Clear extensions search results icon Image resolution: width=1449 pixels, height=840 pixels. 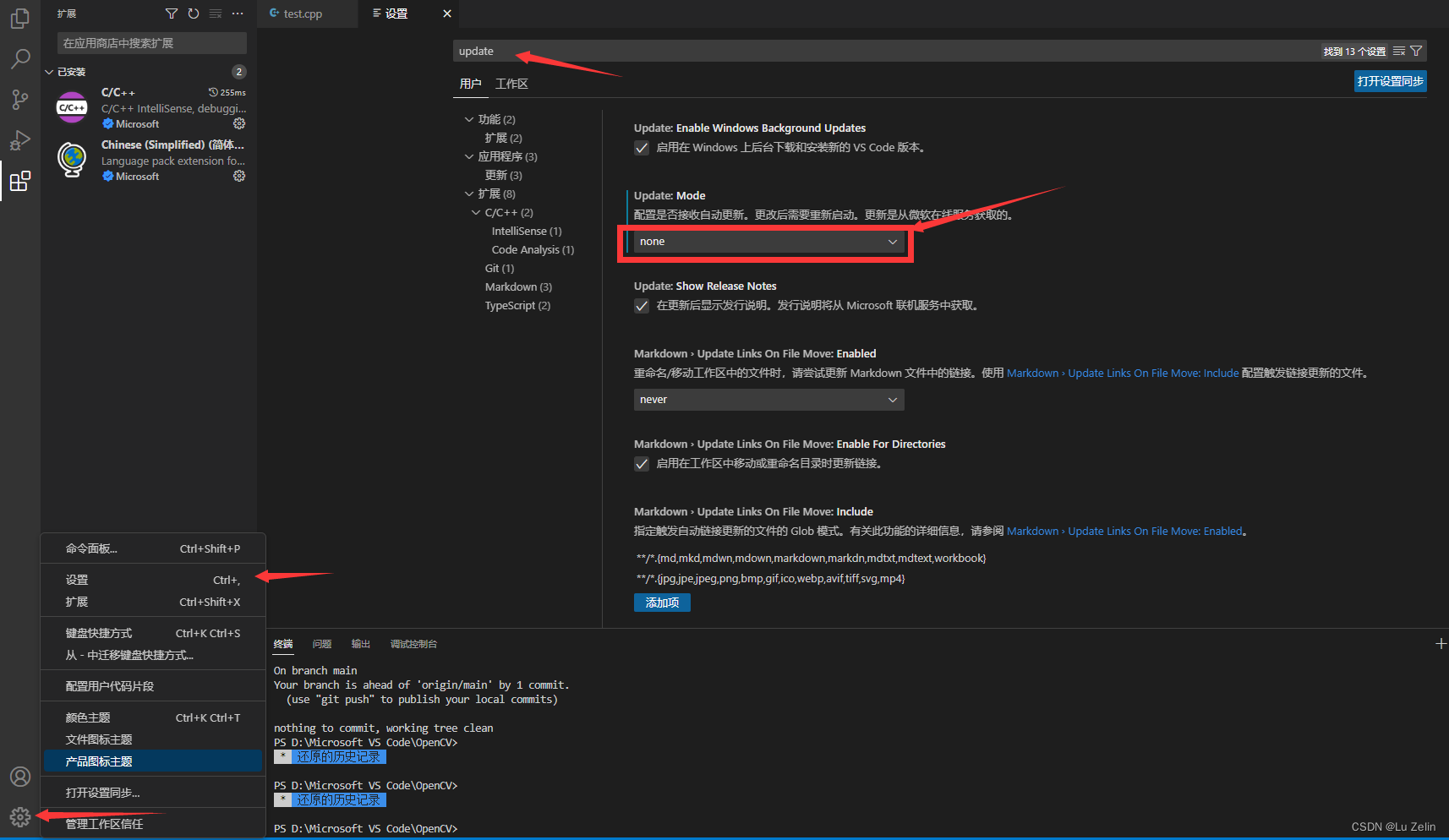click(x=216, y=14)
